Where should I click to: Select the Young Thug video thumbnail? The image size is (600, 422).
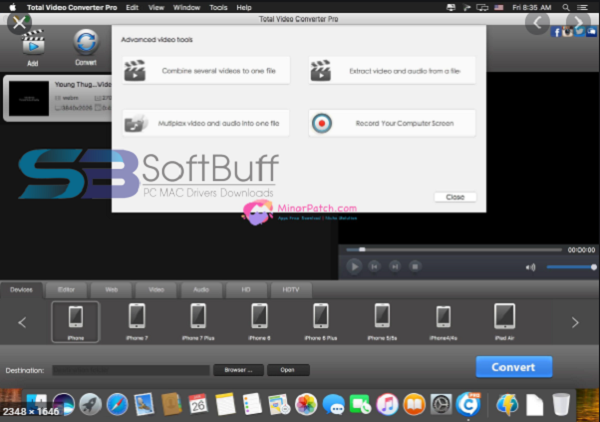tap(29, 98)
